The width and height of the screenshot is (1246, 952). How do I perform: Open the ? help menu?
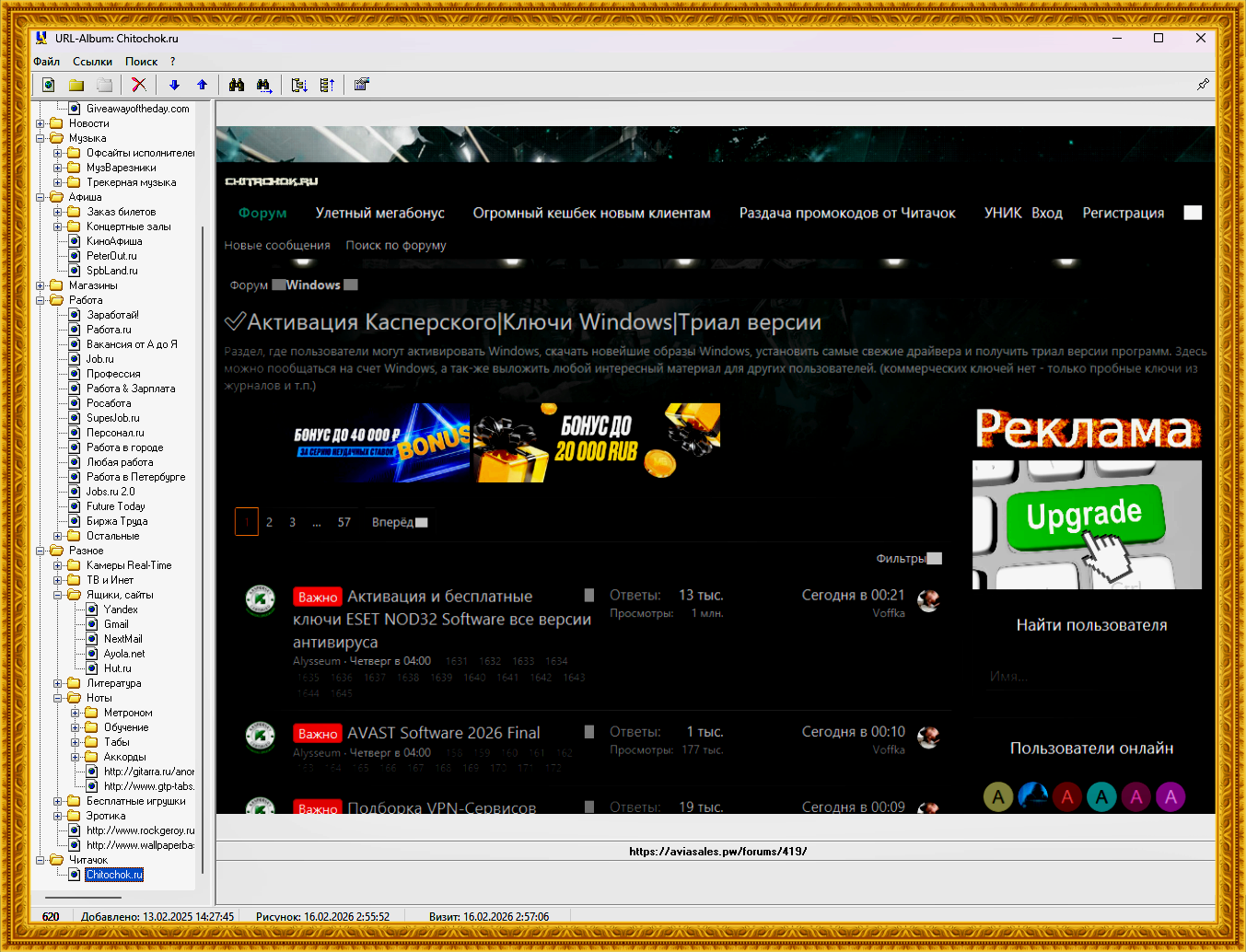(172, 62)
